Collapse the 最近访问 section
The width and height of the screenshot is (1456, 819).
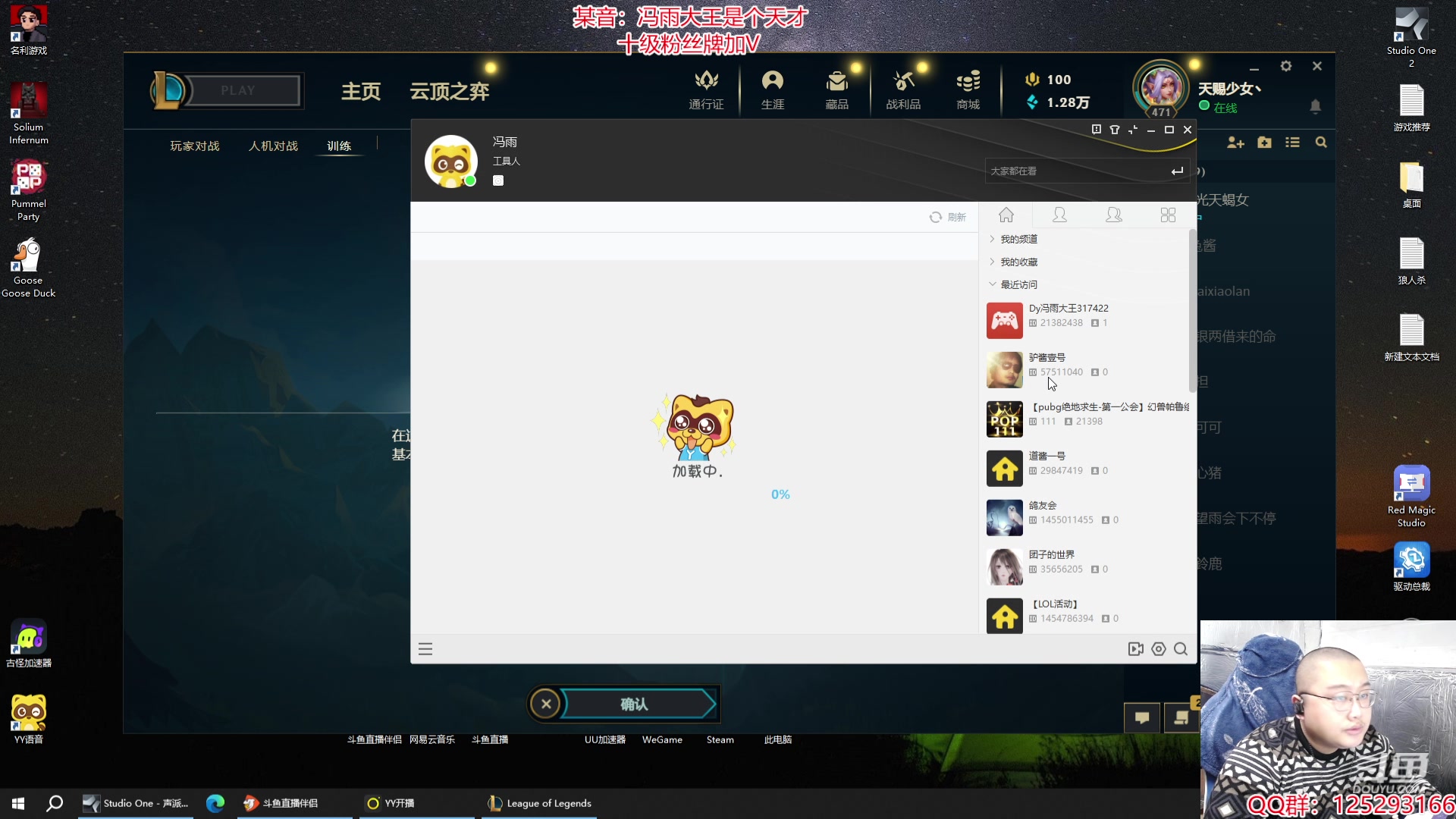point(1018,284)
